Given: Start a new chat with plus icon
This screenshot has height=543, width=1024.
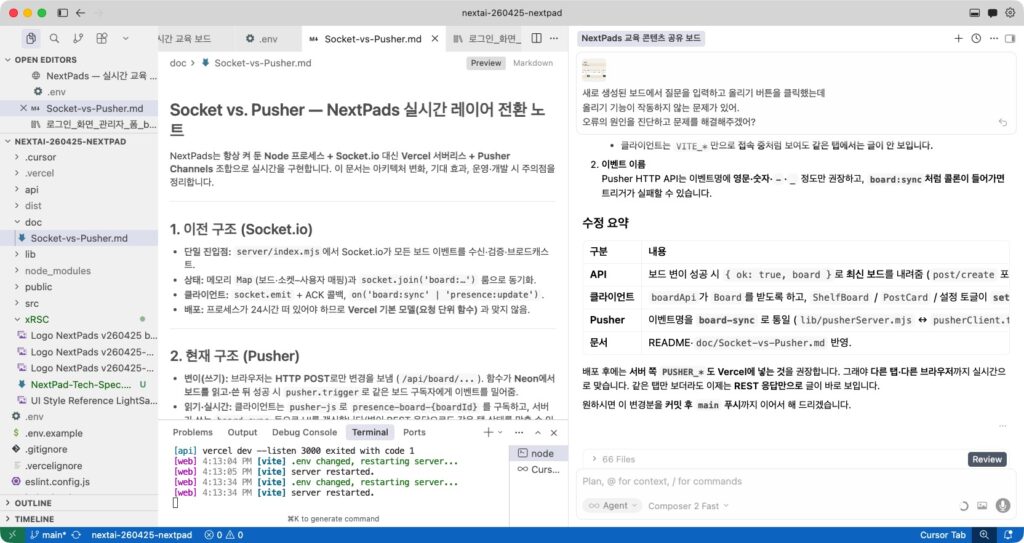Looking at the screenshot, I should click(958, 39).
